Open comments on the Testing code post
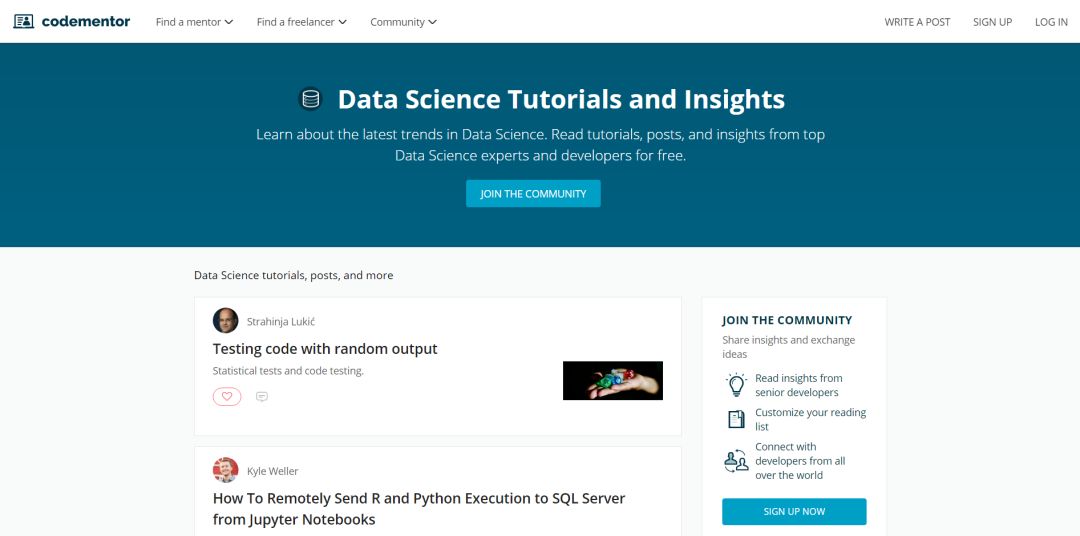 [262, 397]
